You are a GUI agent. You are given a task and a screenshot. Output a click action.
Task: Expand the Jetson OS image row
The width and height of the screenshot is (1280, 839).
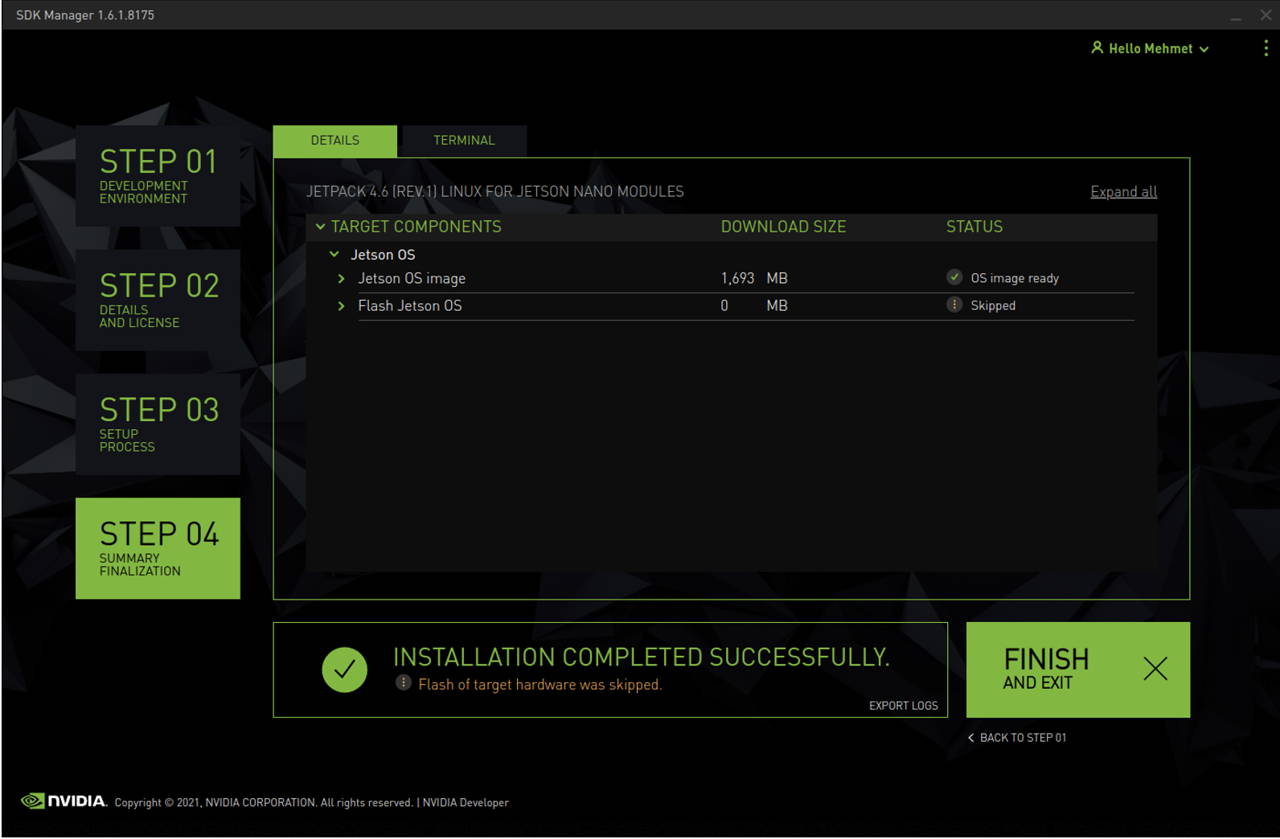click(x=343, y=278)
